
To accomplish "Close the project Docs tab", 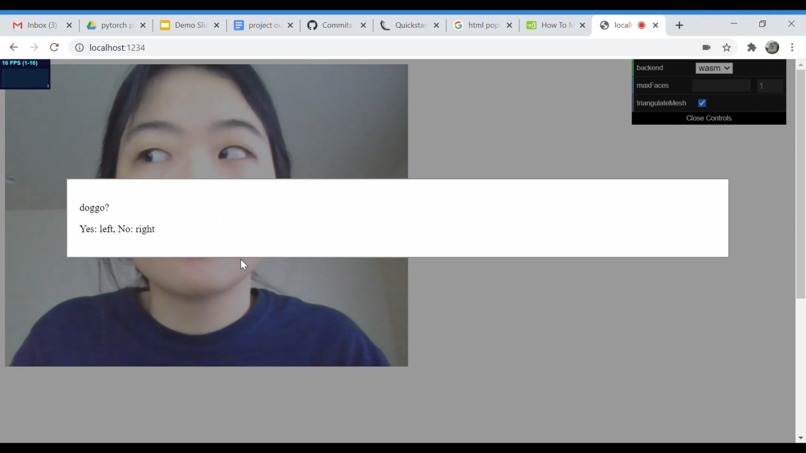I will [x=290, y=25].
